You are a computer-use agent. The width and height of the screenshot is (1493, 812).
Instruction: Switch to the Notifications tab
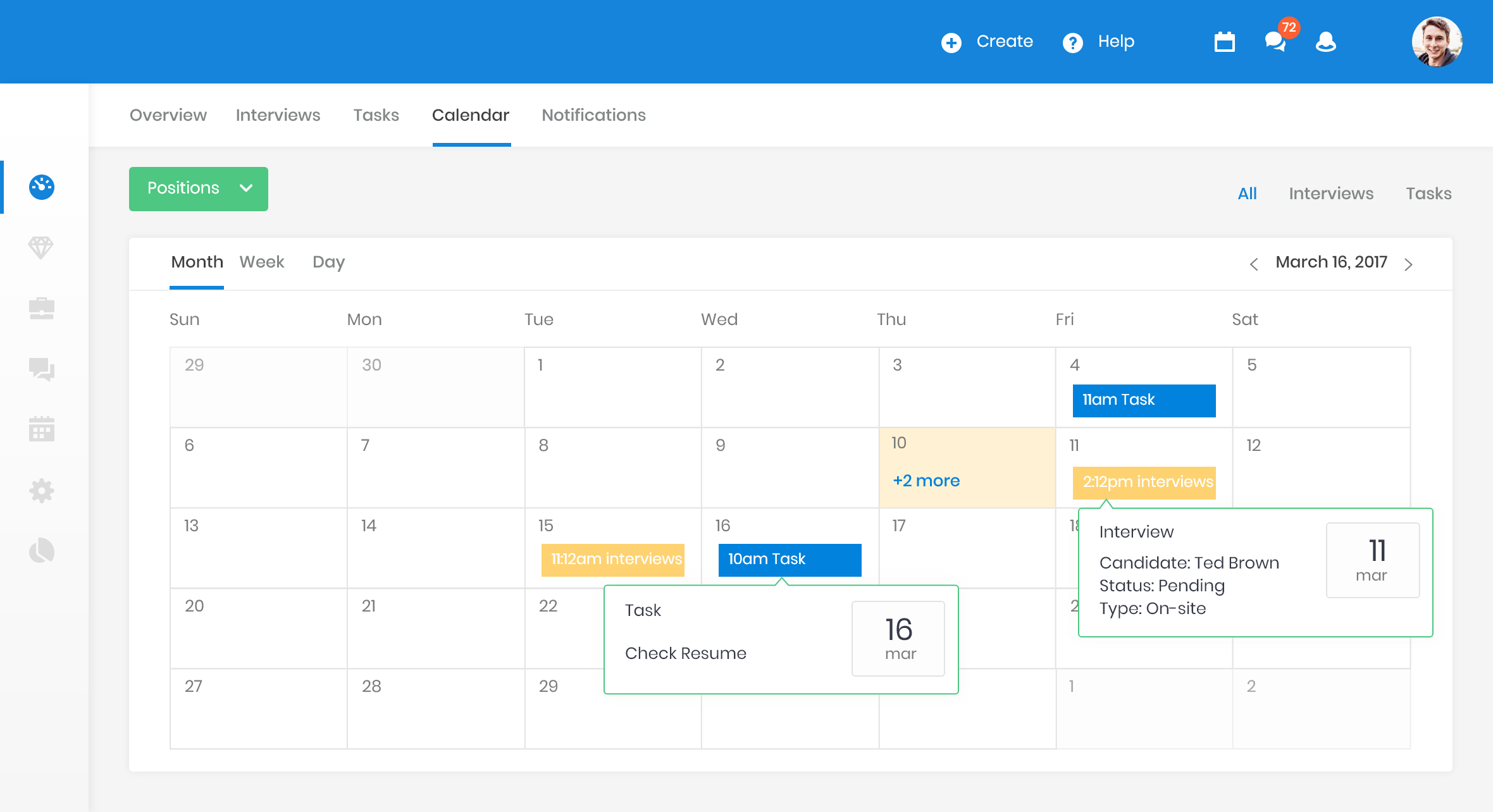pyautogui.click(x=594, y=115)
